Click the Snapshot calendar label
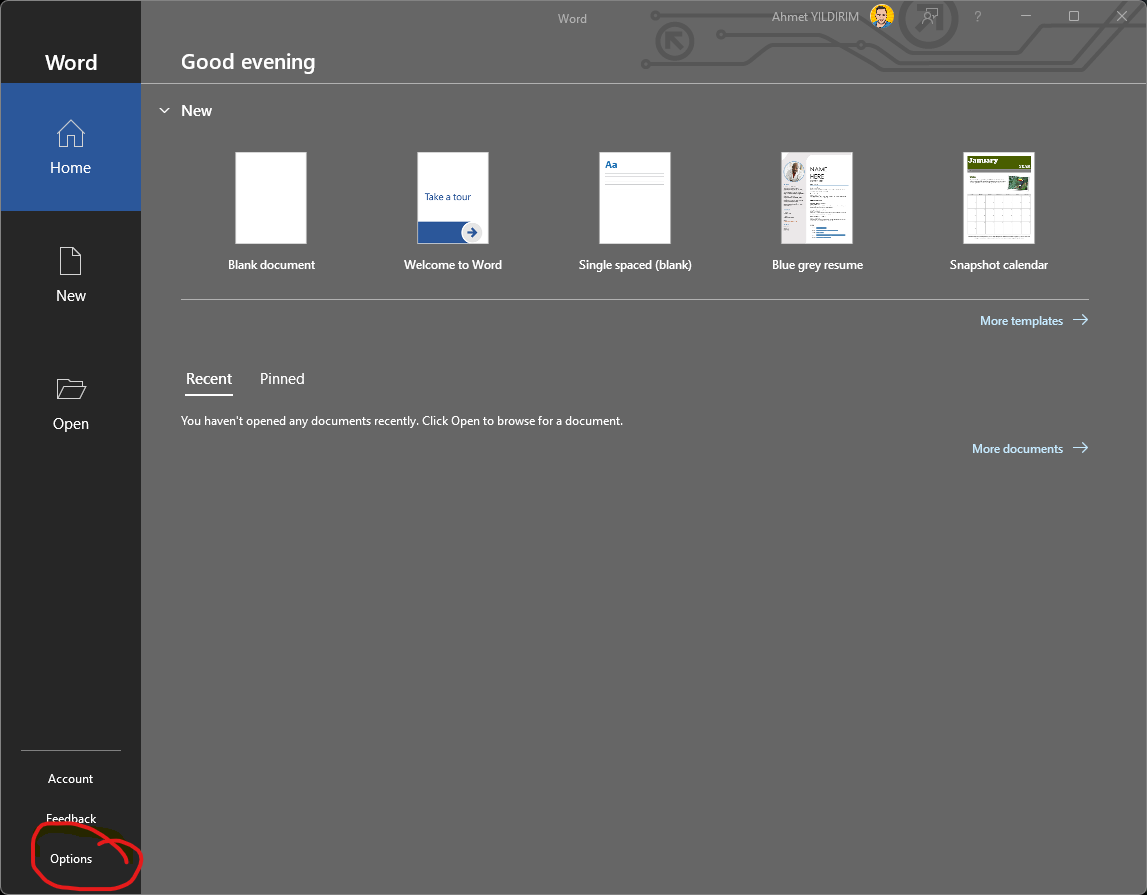The height and width of the screenshot is (895, 1147). click(999, 265)
